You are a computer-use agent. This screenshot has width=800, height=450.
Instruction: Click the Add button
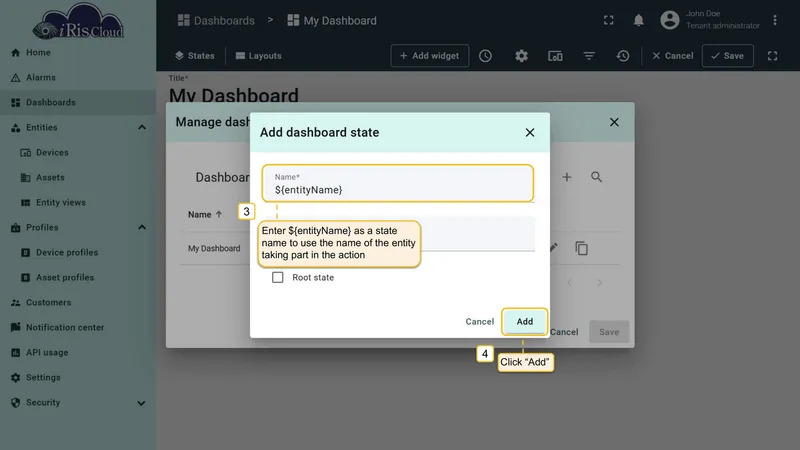pyautogui.click(x=524, y=321)
